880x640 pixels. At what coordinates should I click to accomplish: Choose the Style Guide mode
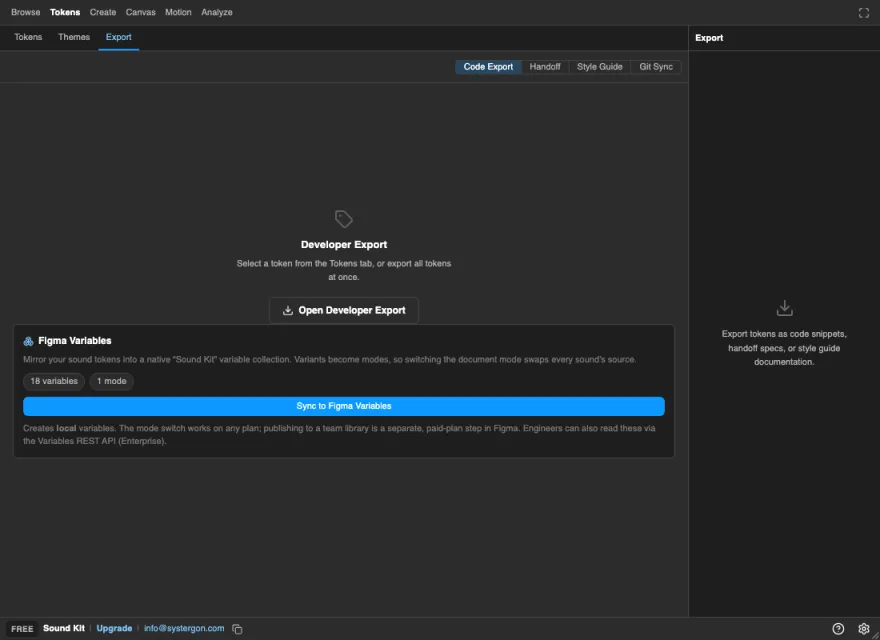[599, 67]
